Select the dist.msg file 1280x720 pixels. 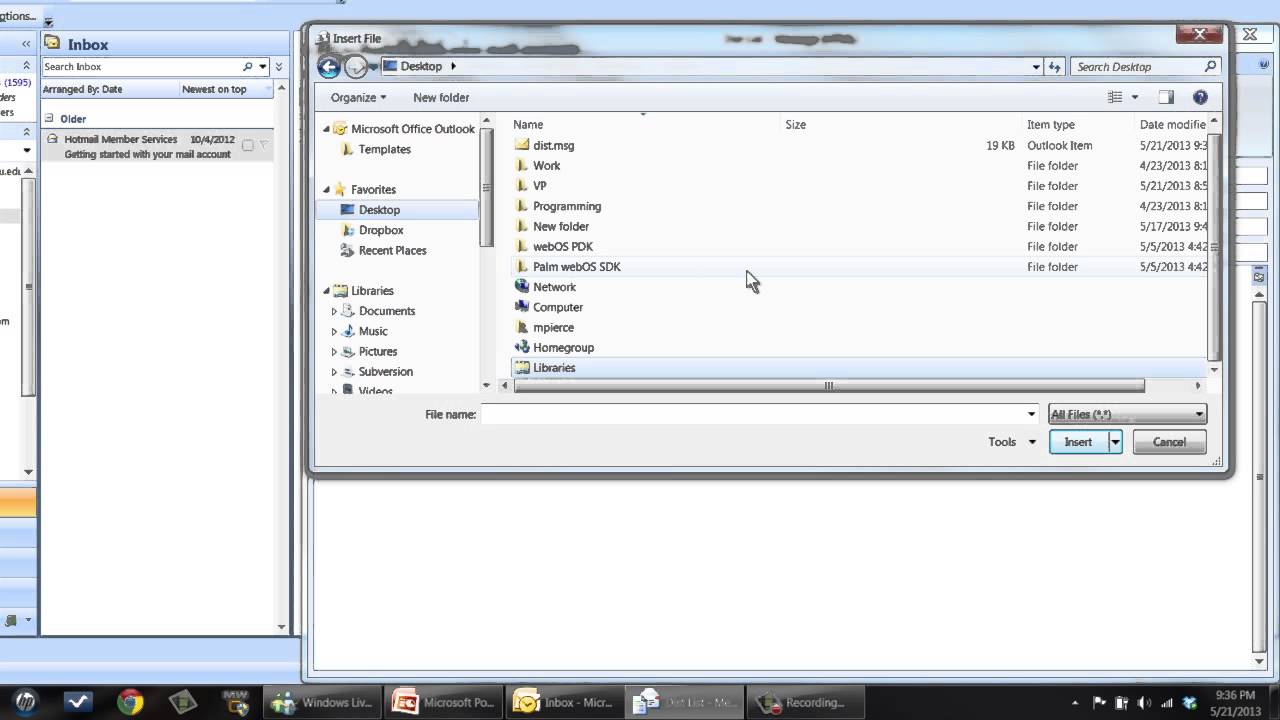(553, 145)
